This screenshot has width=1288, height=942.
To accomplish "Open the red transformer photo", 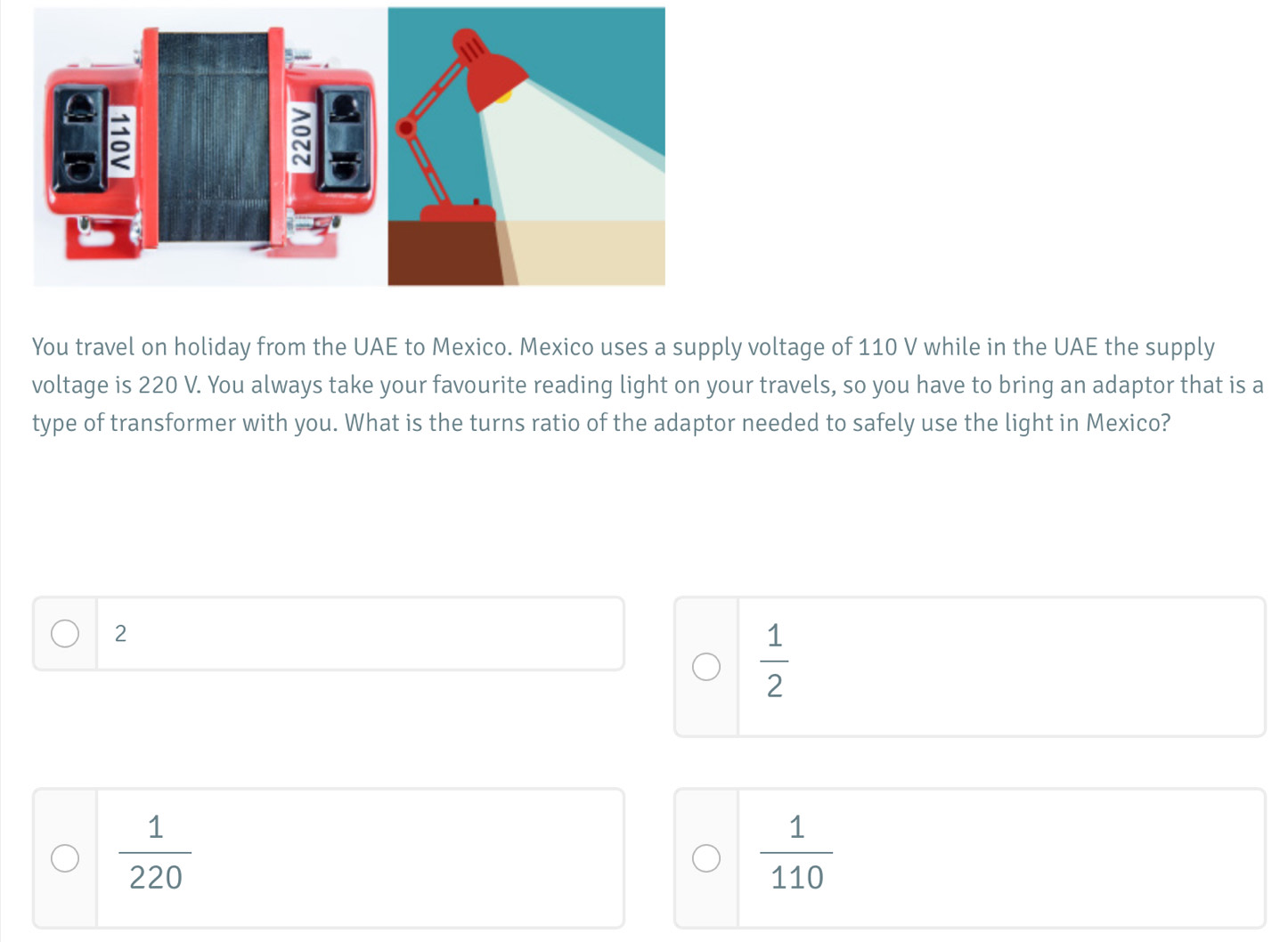I will tap(210, 147).
